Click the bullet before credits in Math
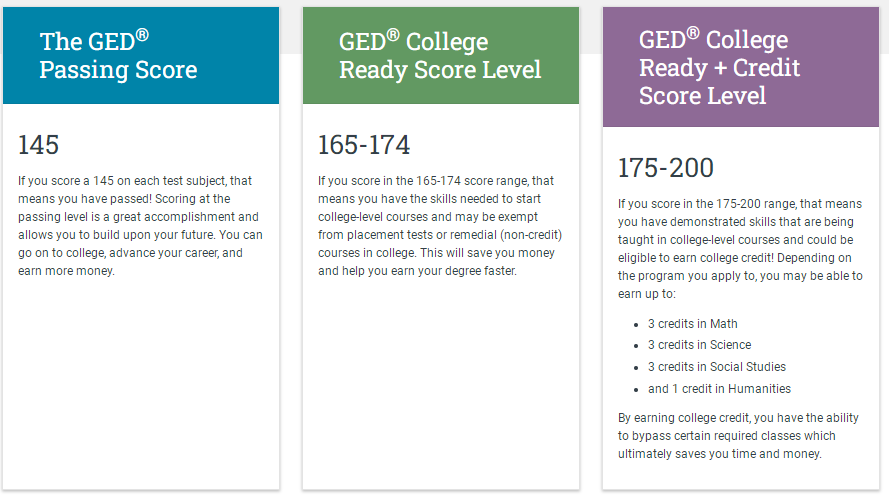Screen dimensions: 889x496 coord(636,325)
